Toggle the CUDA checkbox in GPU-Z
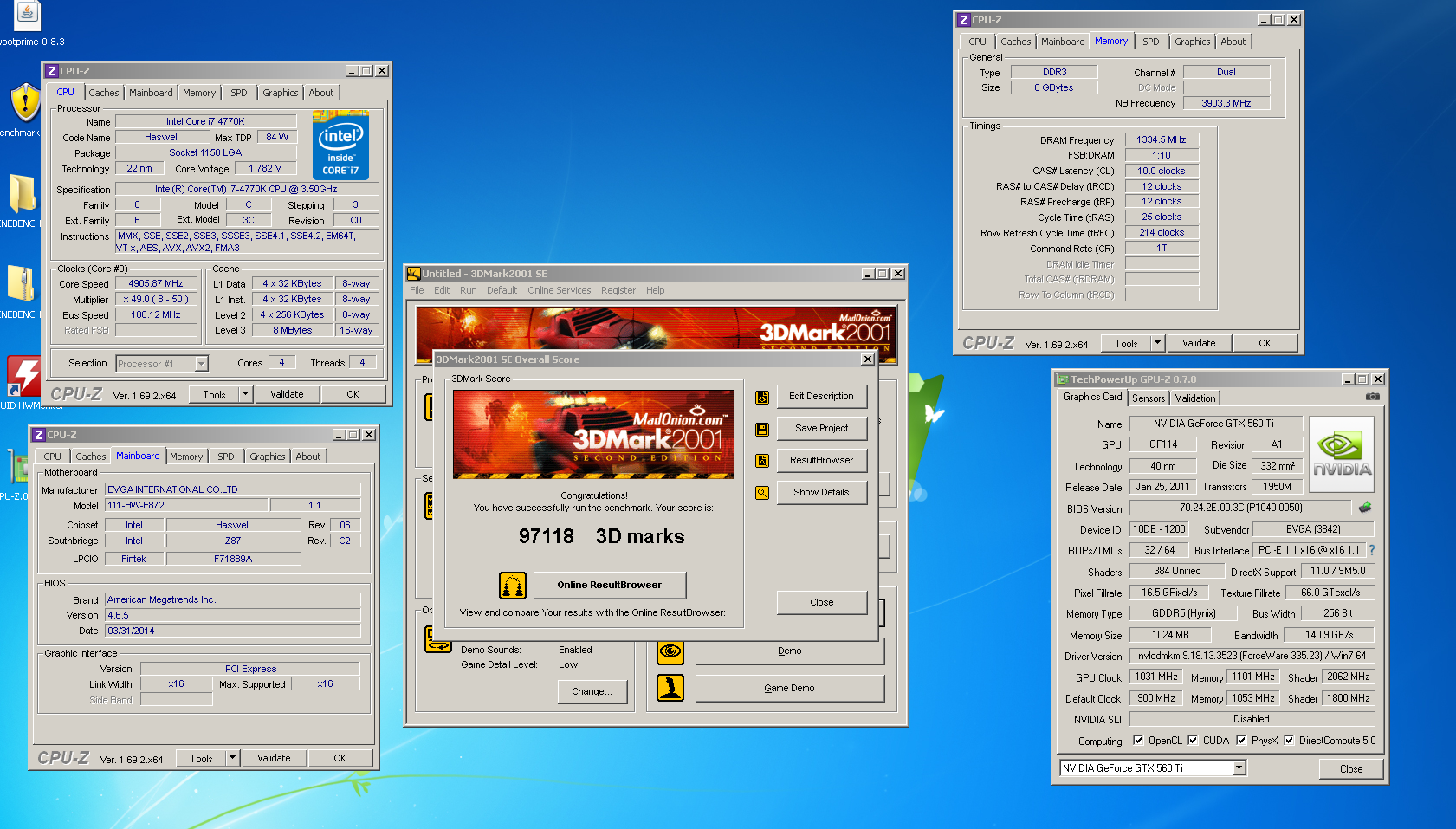 [x=1193, y=741]
